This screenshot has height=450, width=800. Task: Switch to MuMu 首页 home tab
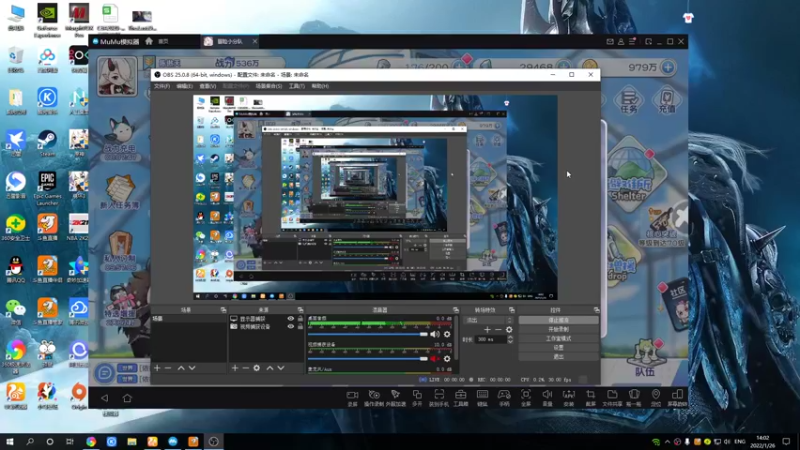(x=163, y=41)
